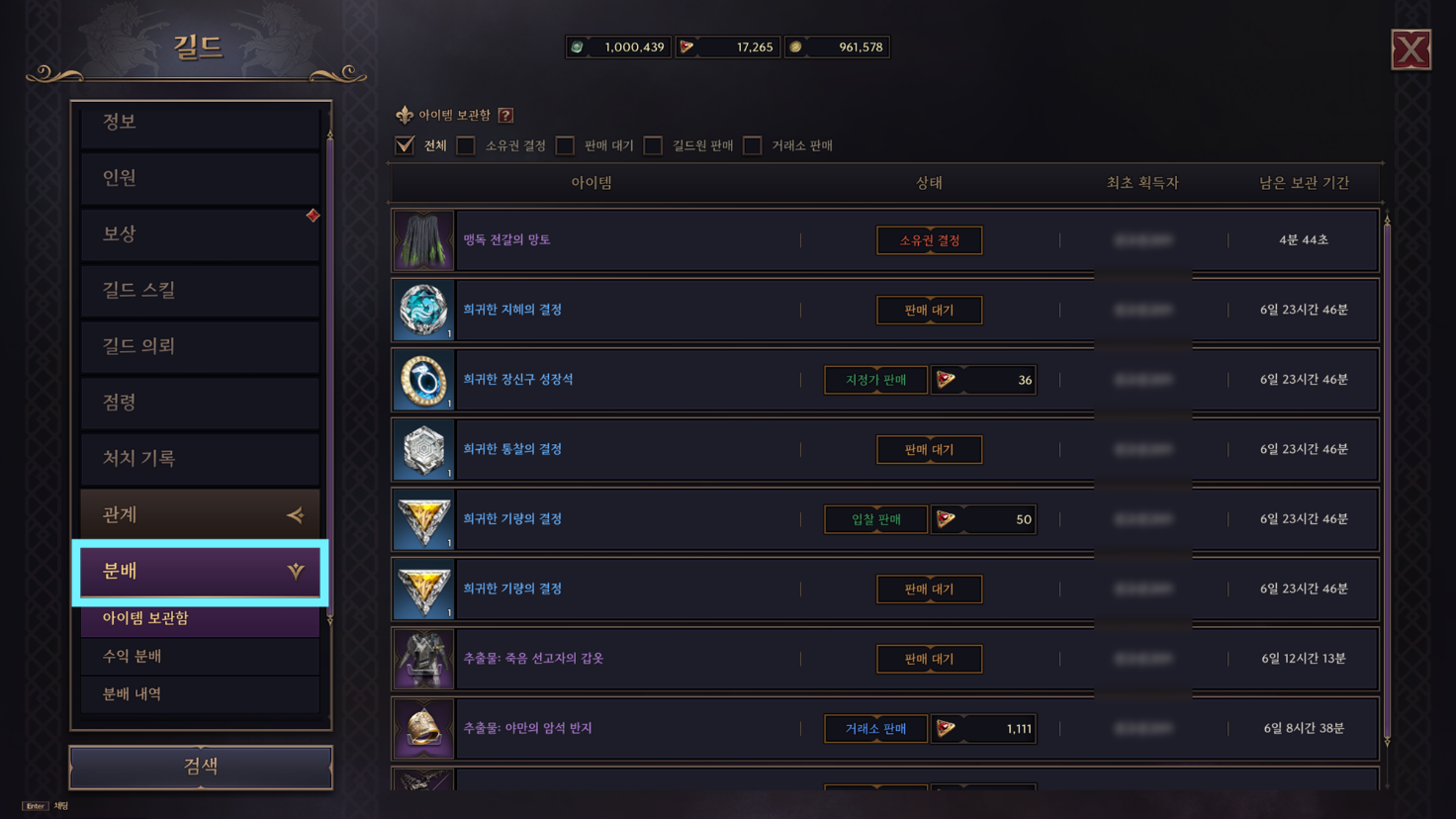Click the 희귀한 통찰의 결정 snowflake icon
This screenshot has width=1456, height=819.
coord(423,450)
